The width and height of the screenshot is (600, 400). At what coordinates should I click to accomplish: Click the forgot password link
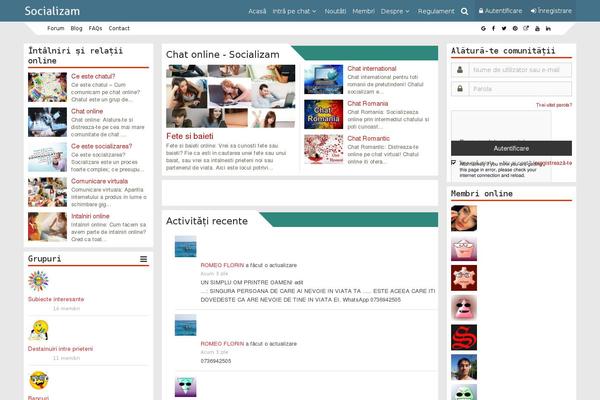click(x=554, y=105)
